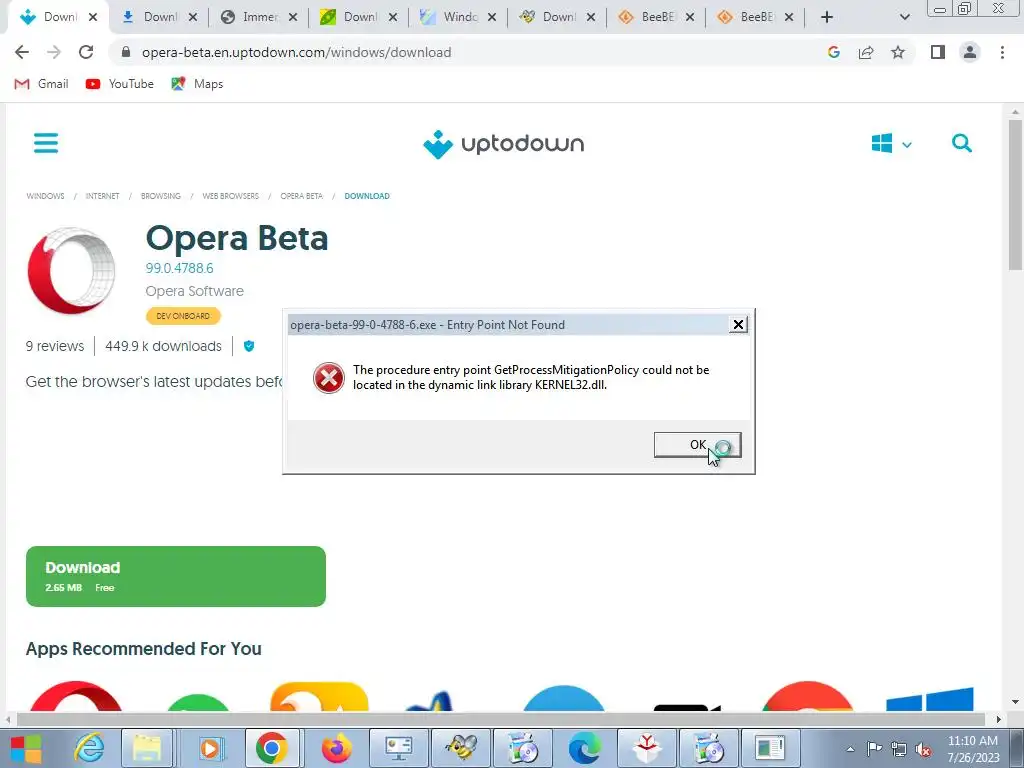
Task: Click the browser forward arrow
Action: tap(54, 52)
